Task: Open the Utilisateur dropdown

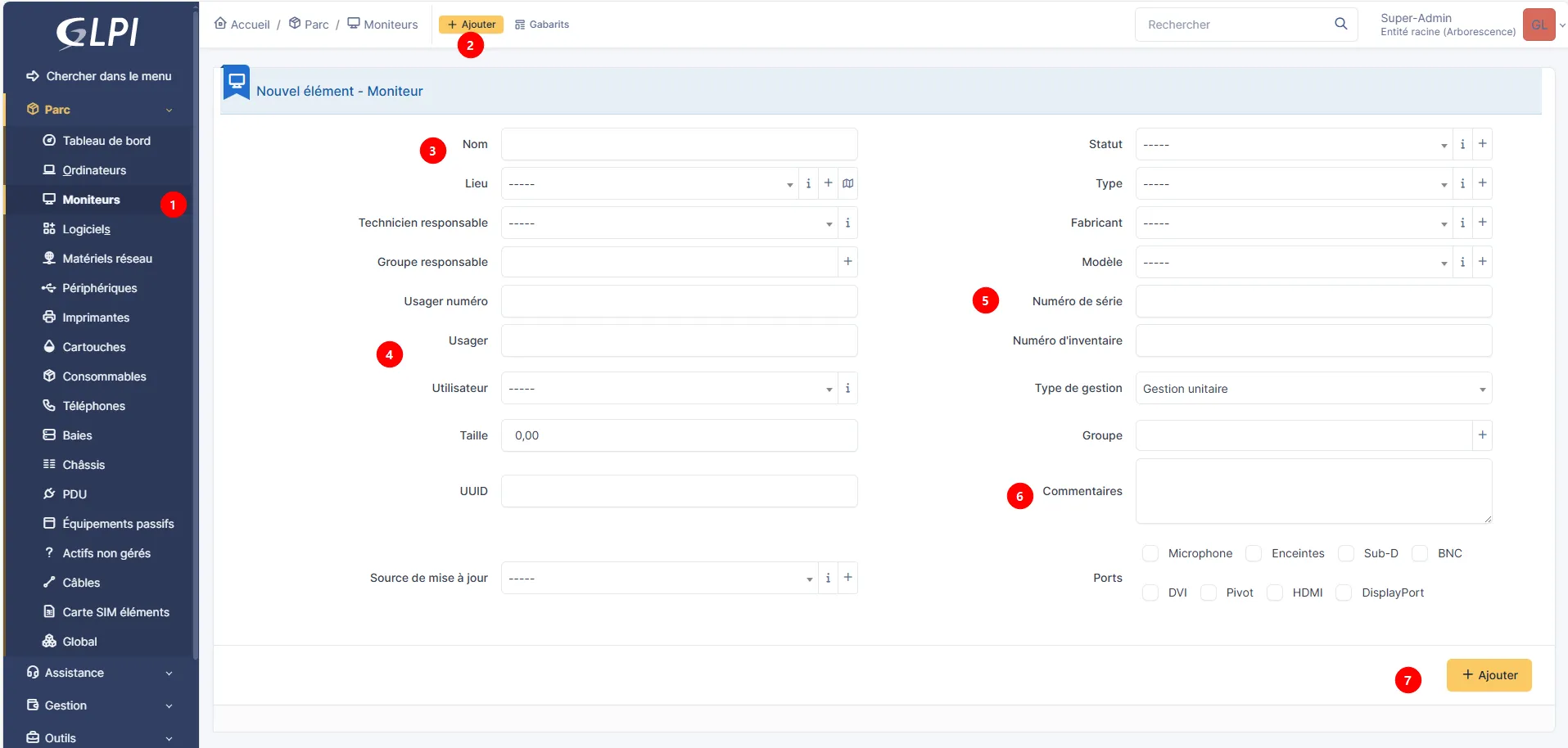Action: (669, 388)
